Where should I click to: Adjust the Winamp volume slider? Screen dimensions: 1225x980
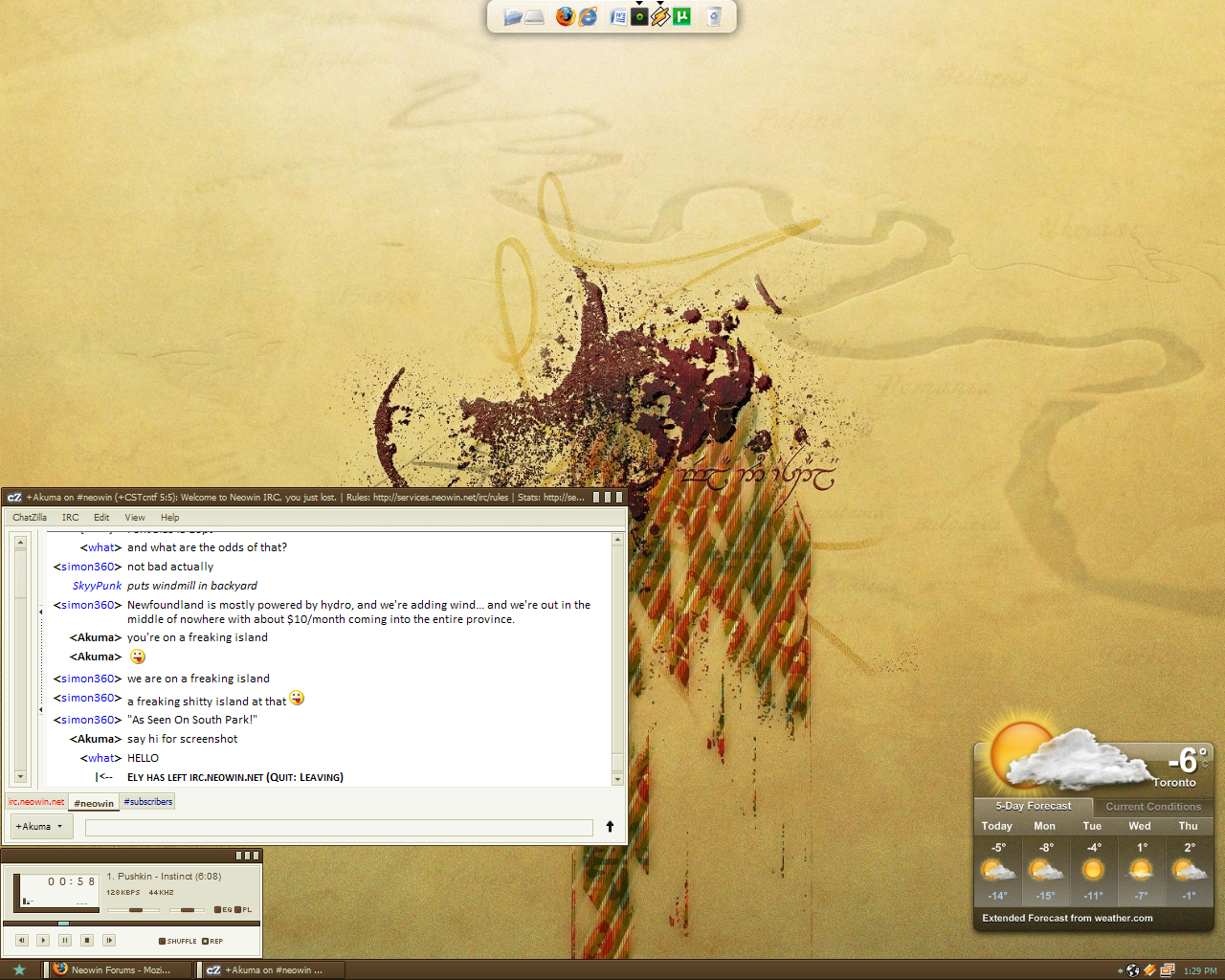coord(133,910)
